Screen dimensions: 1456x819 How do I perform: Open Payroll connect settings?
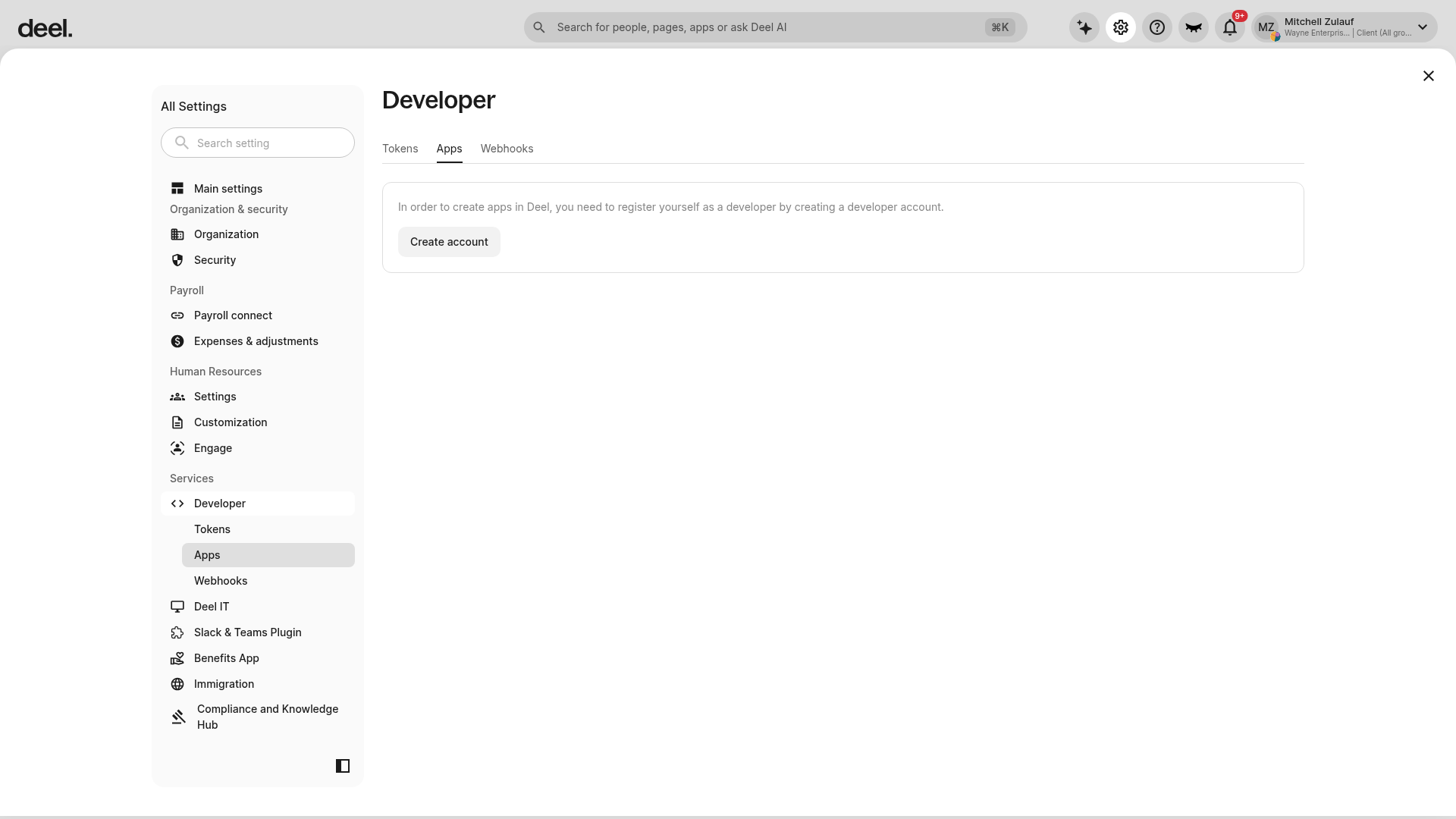click(258, 315)
